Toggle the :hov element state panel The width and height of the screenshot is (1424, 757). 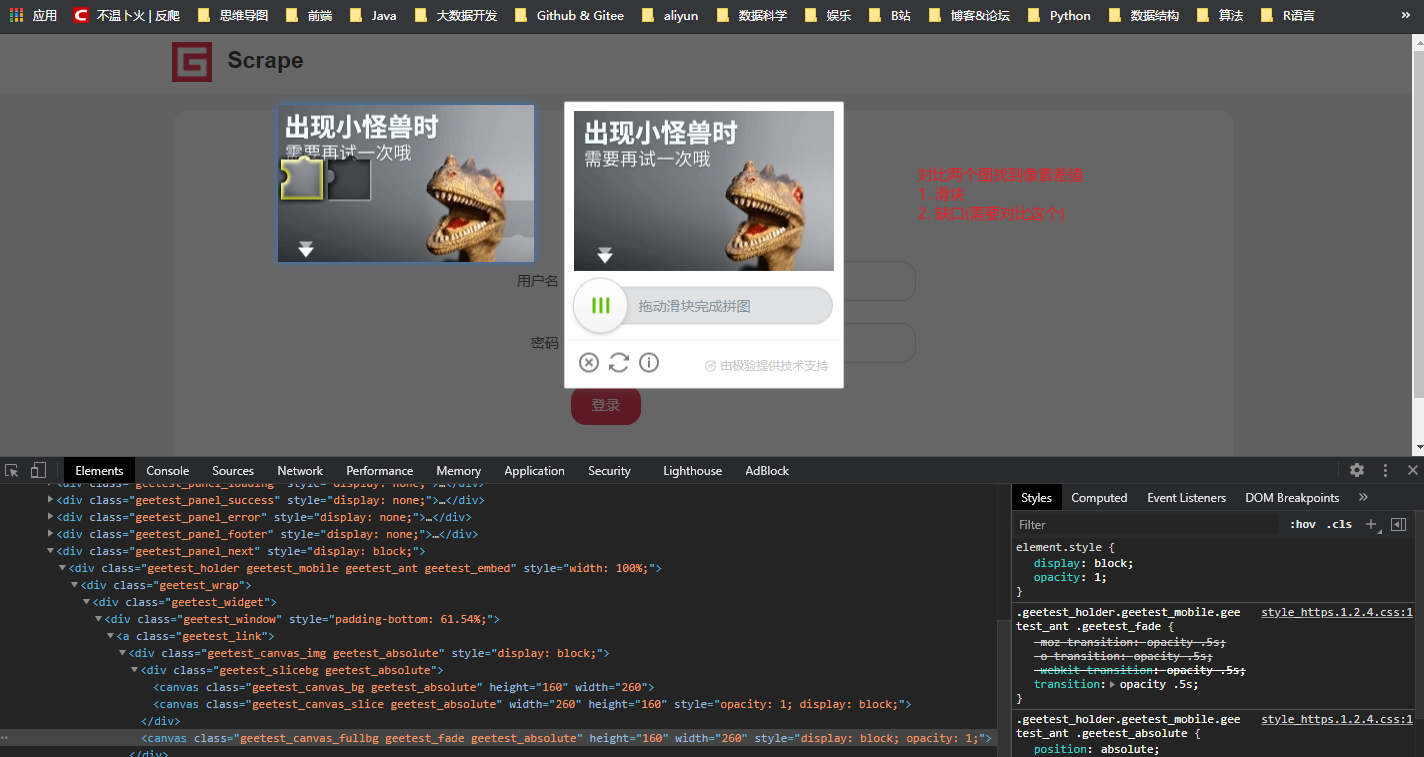(x=1302, y=524)
